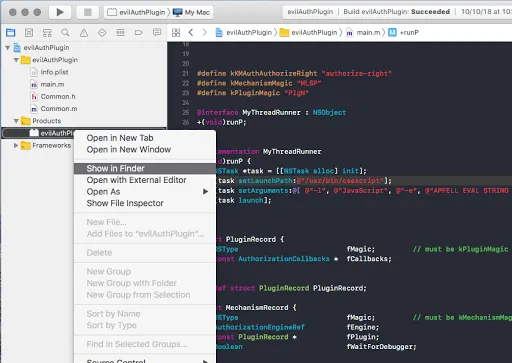
Task: Open the Test navigator diamond icon
Action: (x=102, y=33)
